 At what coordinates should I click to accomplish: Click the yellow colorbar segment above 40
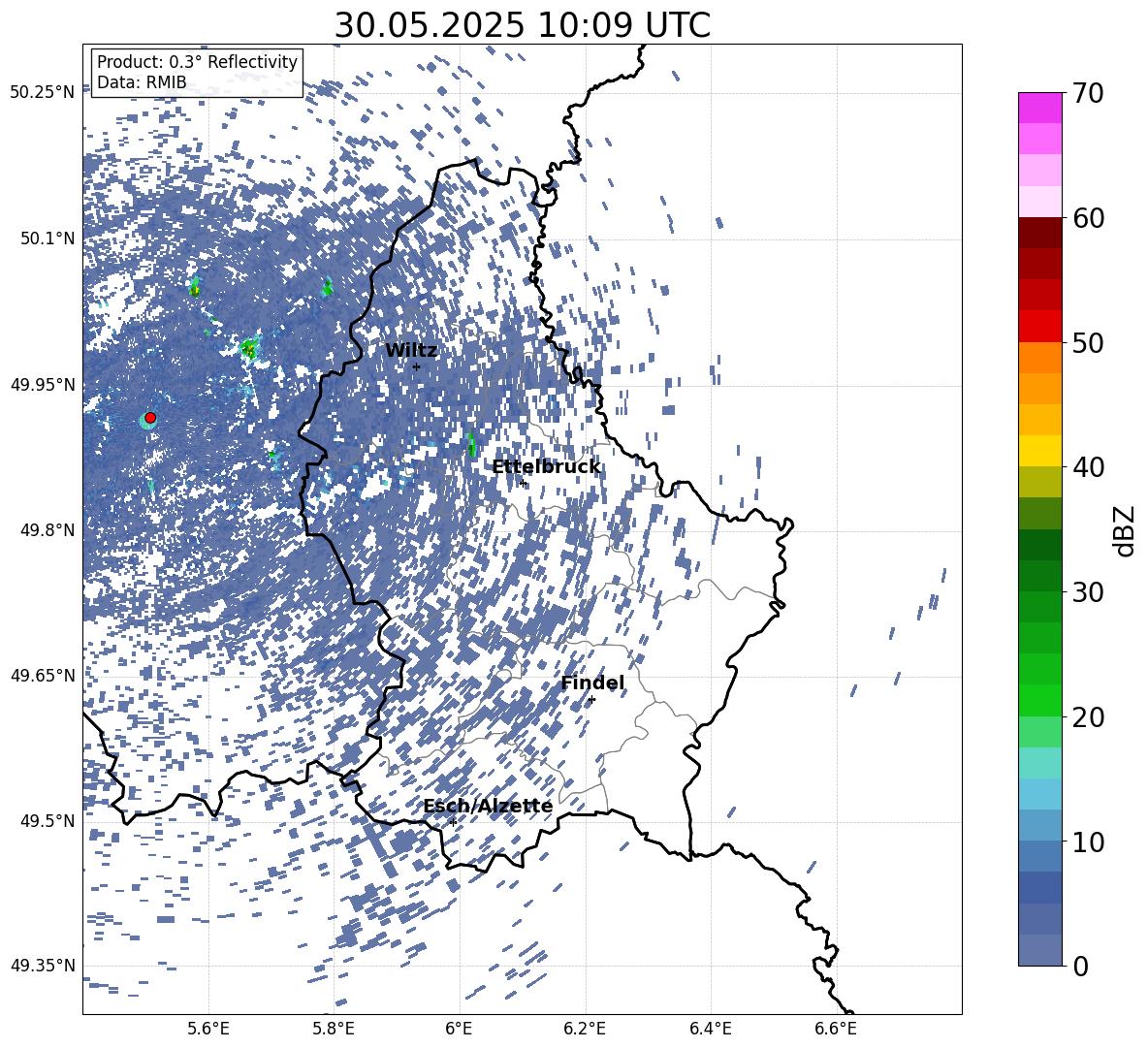pyautogui.click(x=1039, y=451)
